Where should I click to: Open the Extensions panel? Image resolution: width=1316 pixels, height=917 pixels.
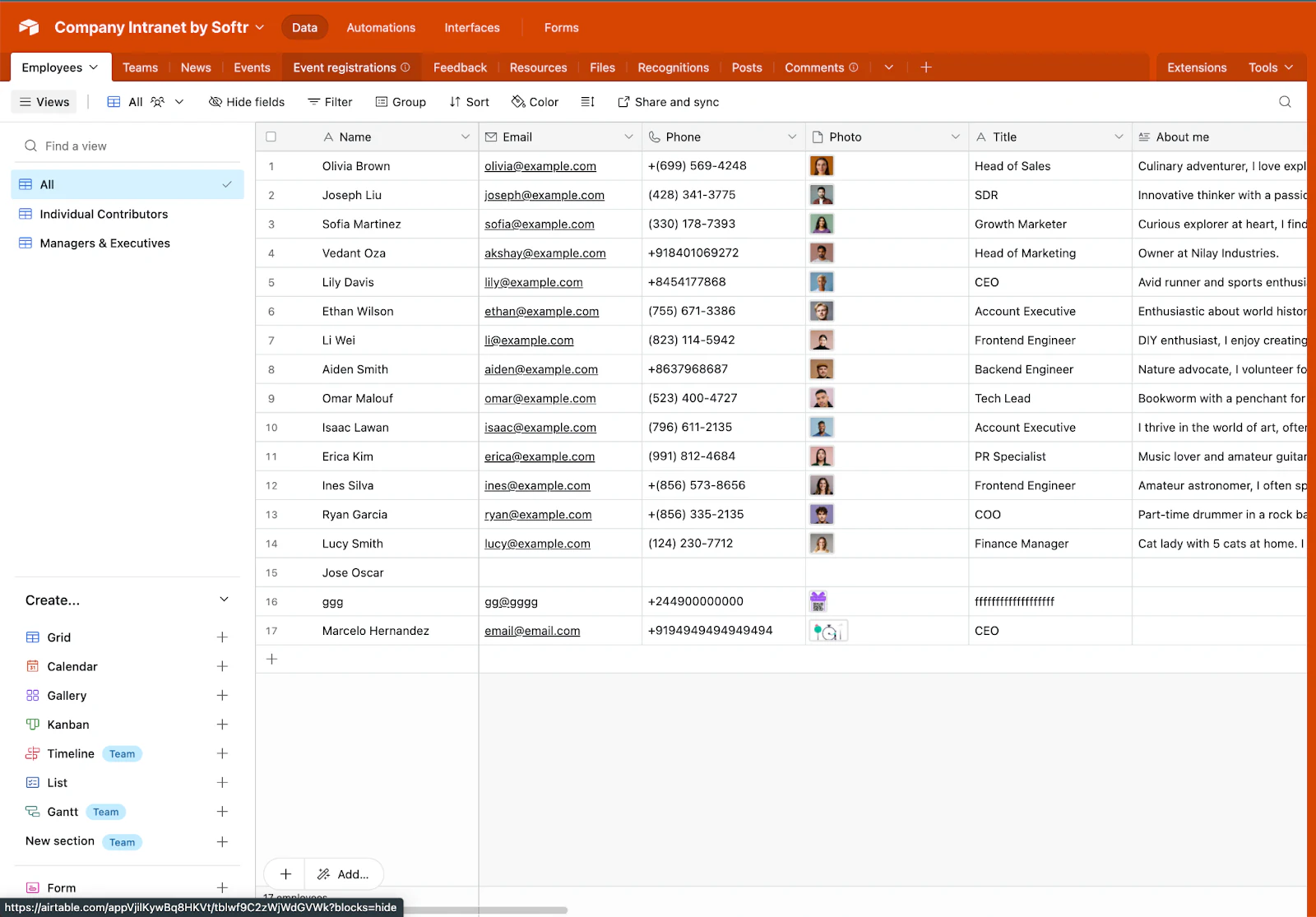(x=1197, y=67)
